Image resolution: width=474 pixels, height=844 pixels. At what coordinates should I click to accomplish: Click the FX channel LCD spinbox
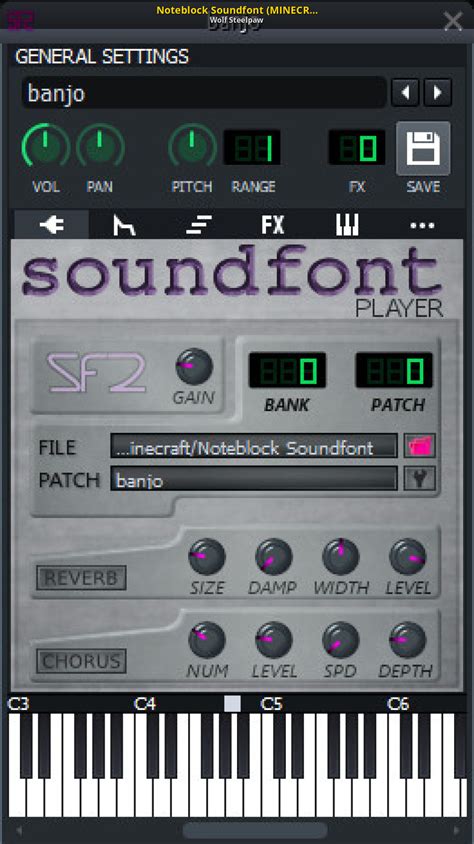[x=357, y=147]
